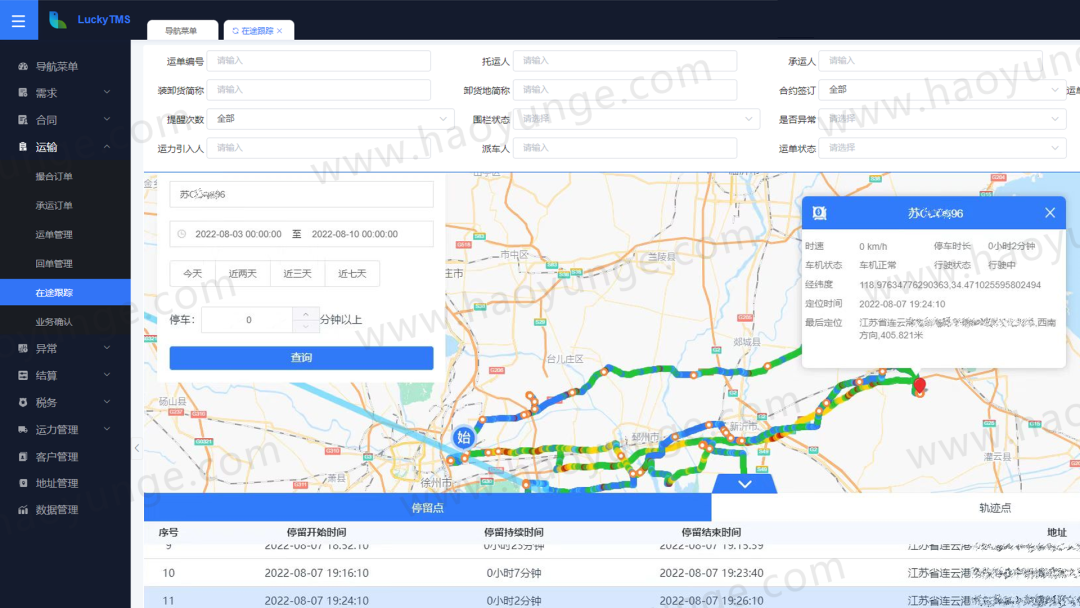Close the 在途跟踪 tab
This screenshot has height=608, width=1080.
pos(280,31)
